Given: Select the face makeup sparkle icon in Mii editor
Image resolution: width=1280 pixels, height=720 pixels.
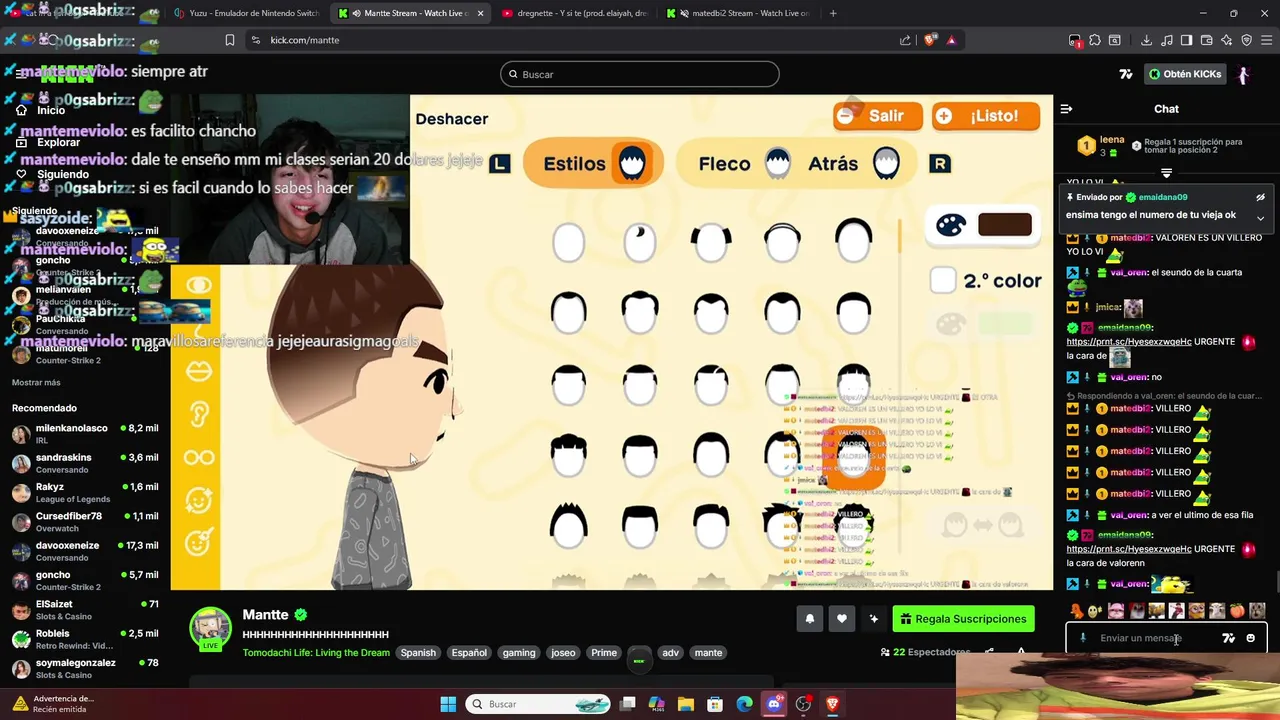Looking at the screenshot, I should coord(199,500).
